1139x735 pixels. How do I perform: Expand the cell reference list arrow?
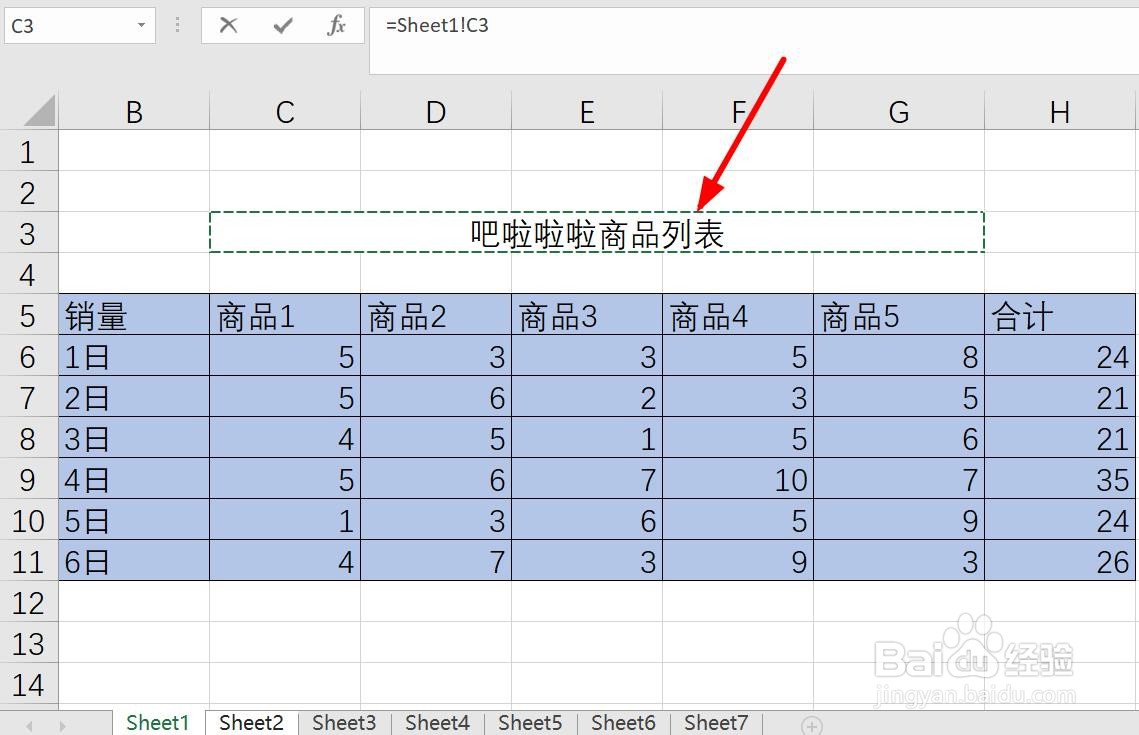coord(143,25)
